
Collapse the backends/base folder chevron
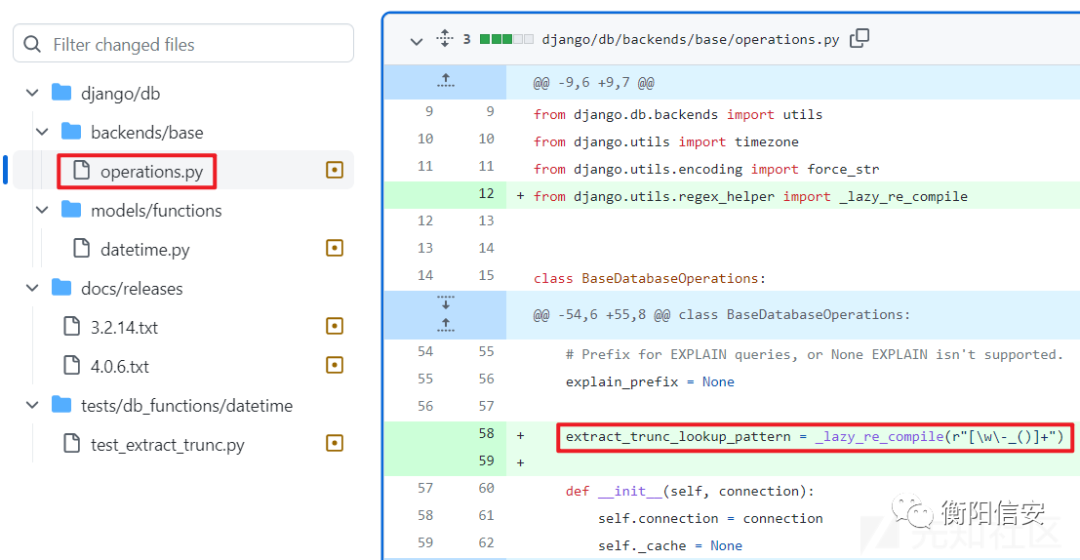pyautogui.click(x=42, y=132)
